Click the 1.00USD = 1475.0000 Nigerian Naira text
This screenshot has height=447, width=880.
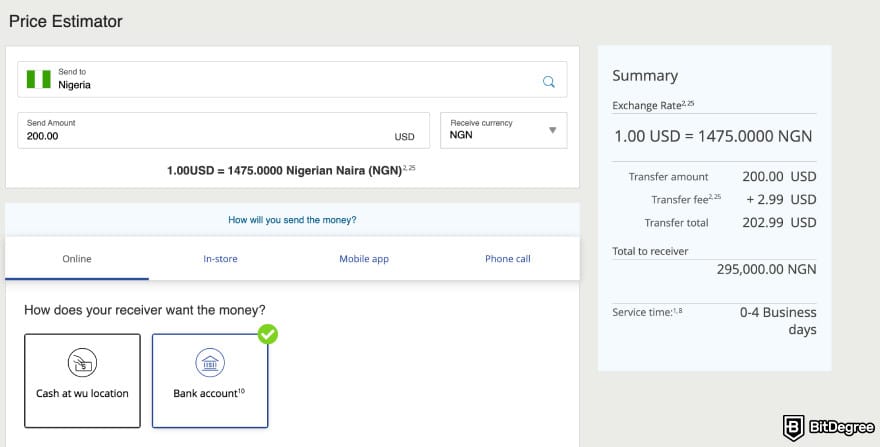(x=291, y=170)
